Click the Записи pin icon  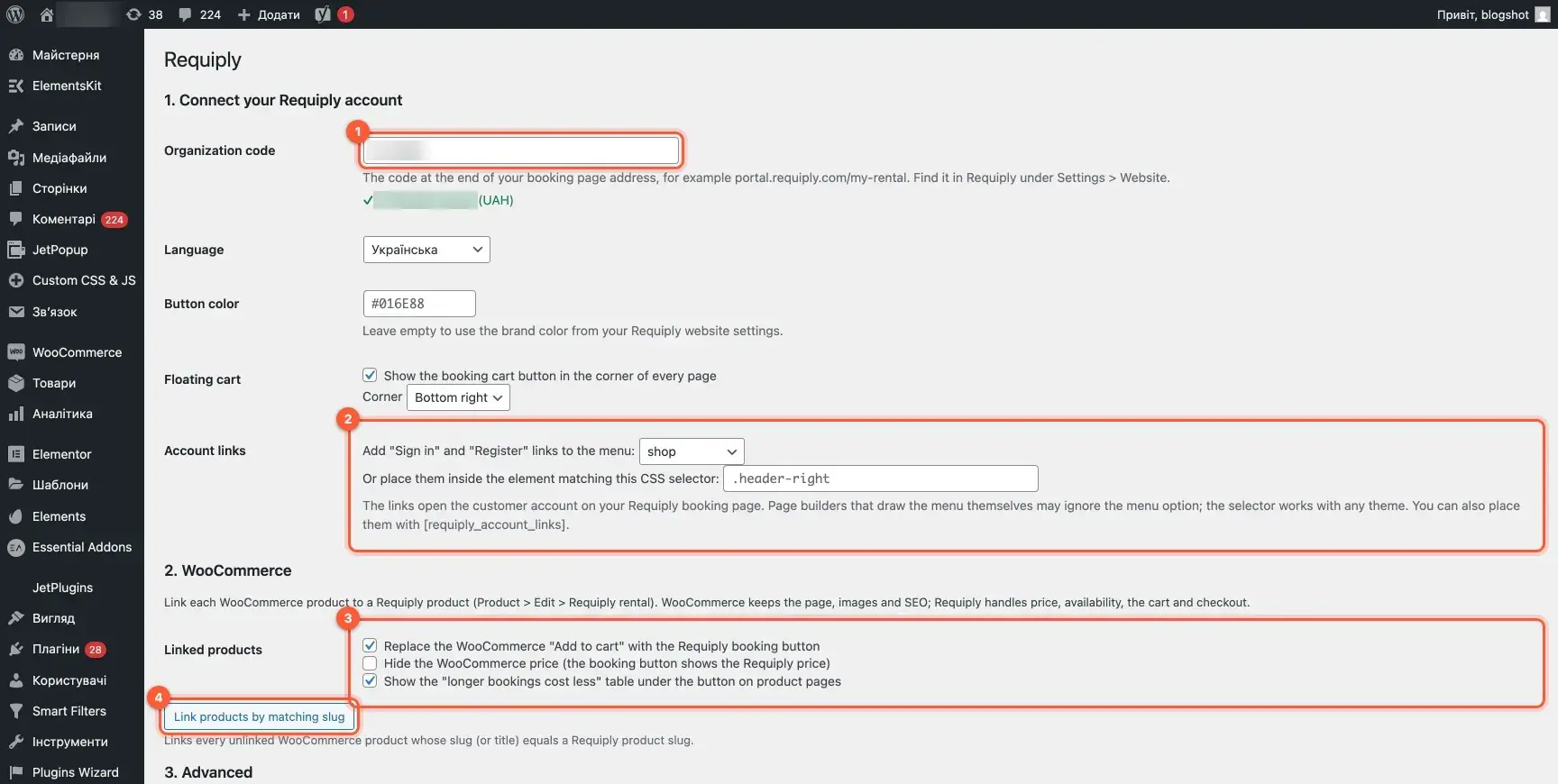tap(16, 126)
